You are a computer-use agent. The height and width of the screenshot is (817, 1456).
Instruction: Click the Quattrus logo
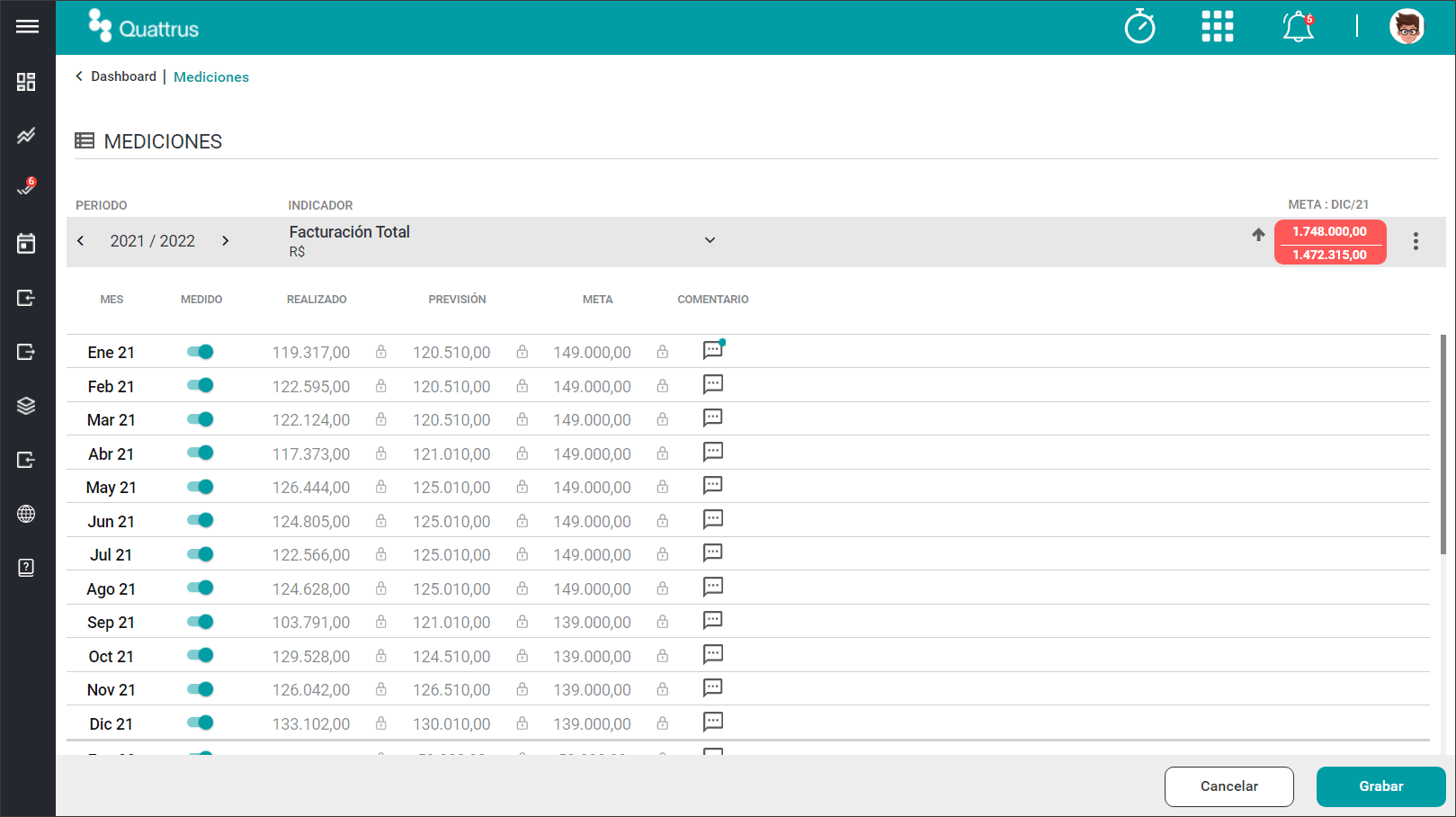click(144, 26)
